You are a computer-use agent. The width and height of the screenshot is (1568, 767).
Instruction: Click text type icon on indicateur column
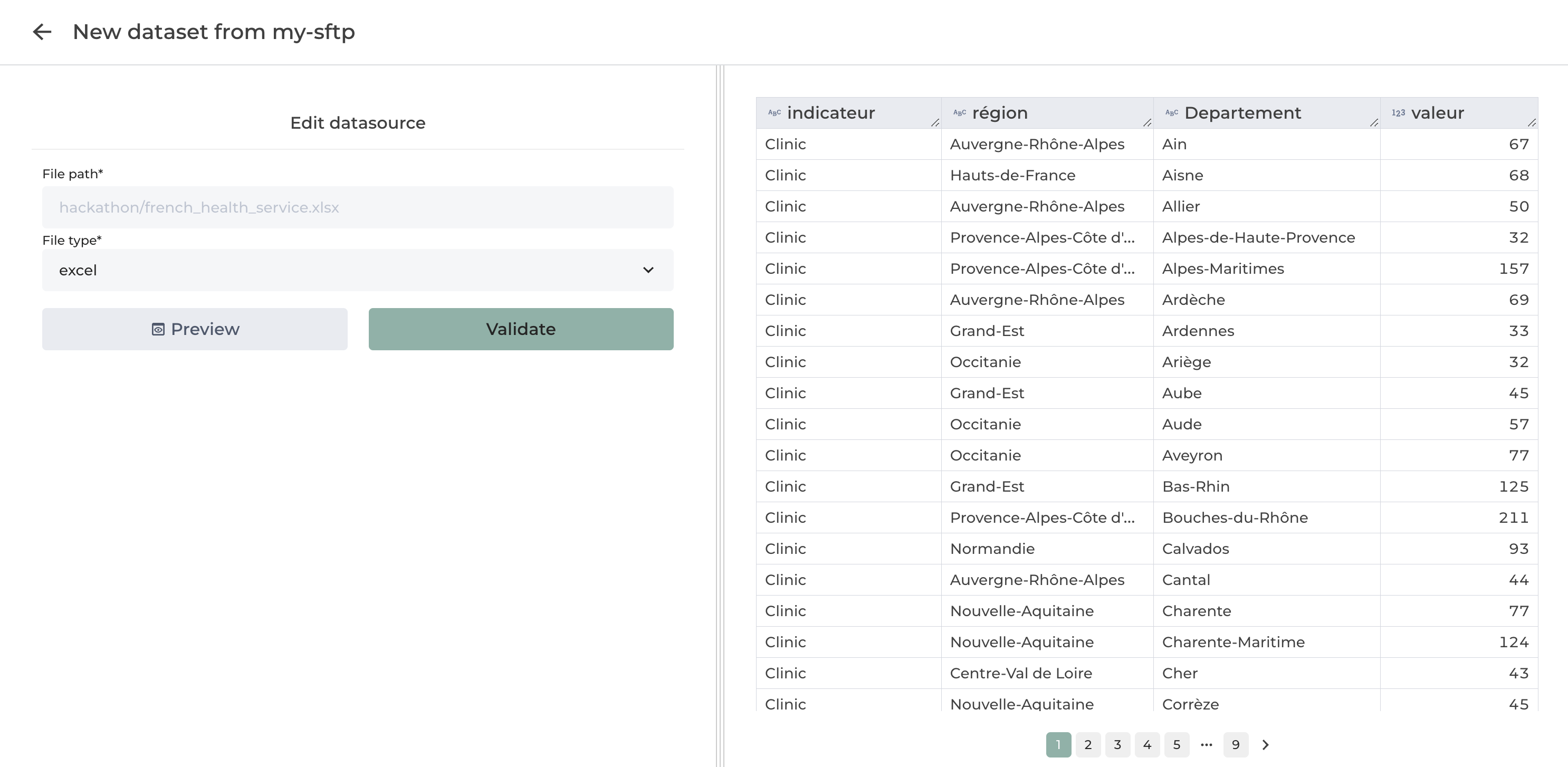point(775,112)
